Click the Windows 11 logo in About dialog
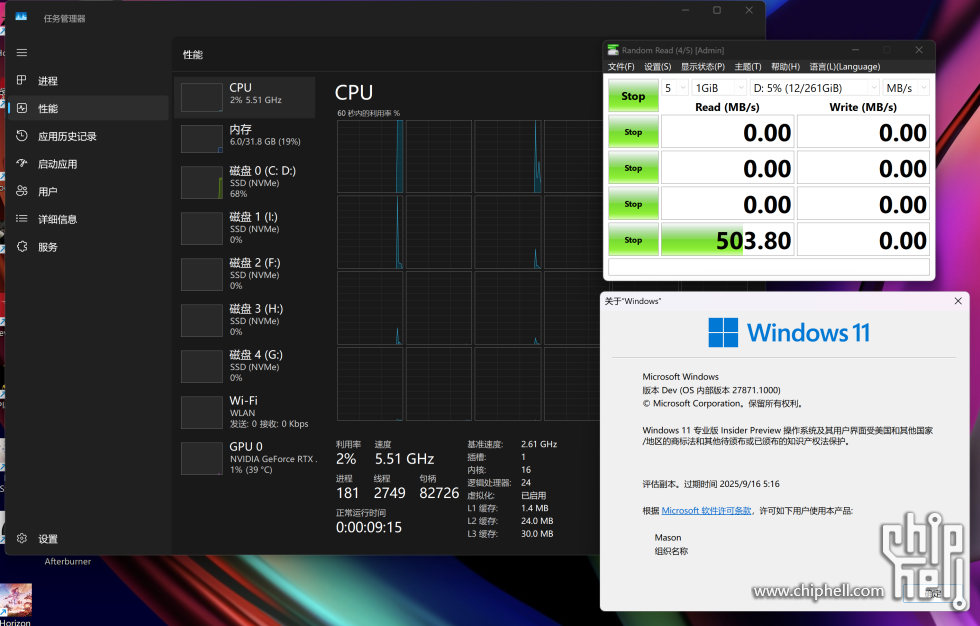Viewport: 980px width, 626px height. coord(789,332)
